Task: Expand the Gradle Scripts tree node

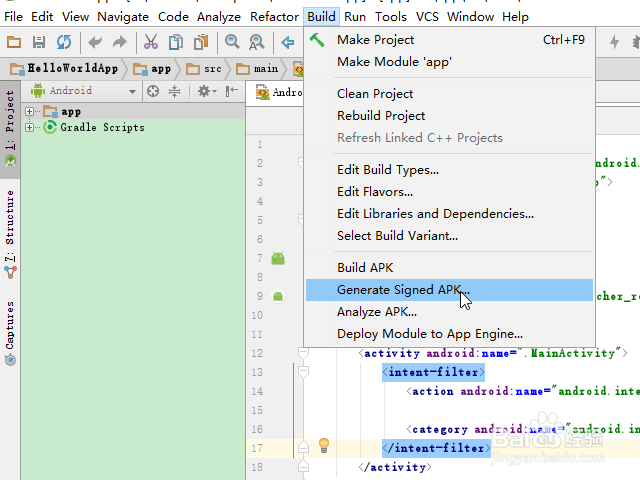Action: click(x=29, y=127)
